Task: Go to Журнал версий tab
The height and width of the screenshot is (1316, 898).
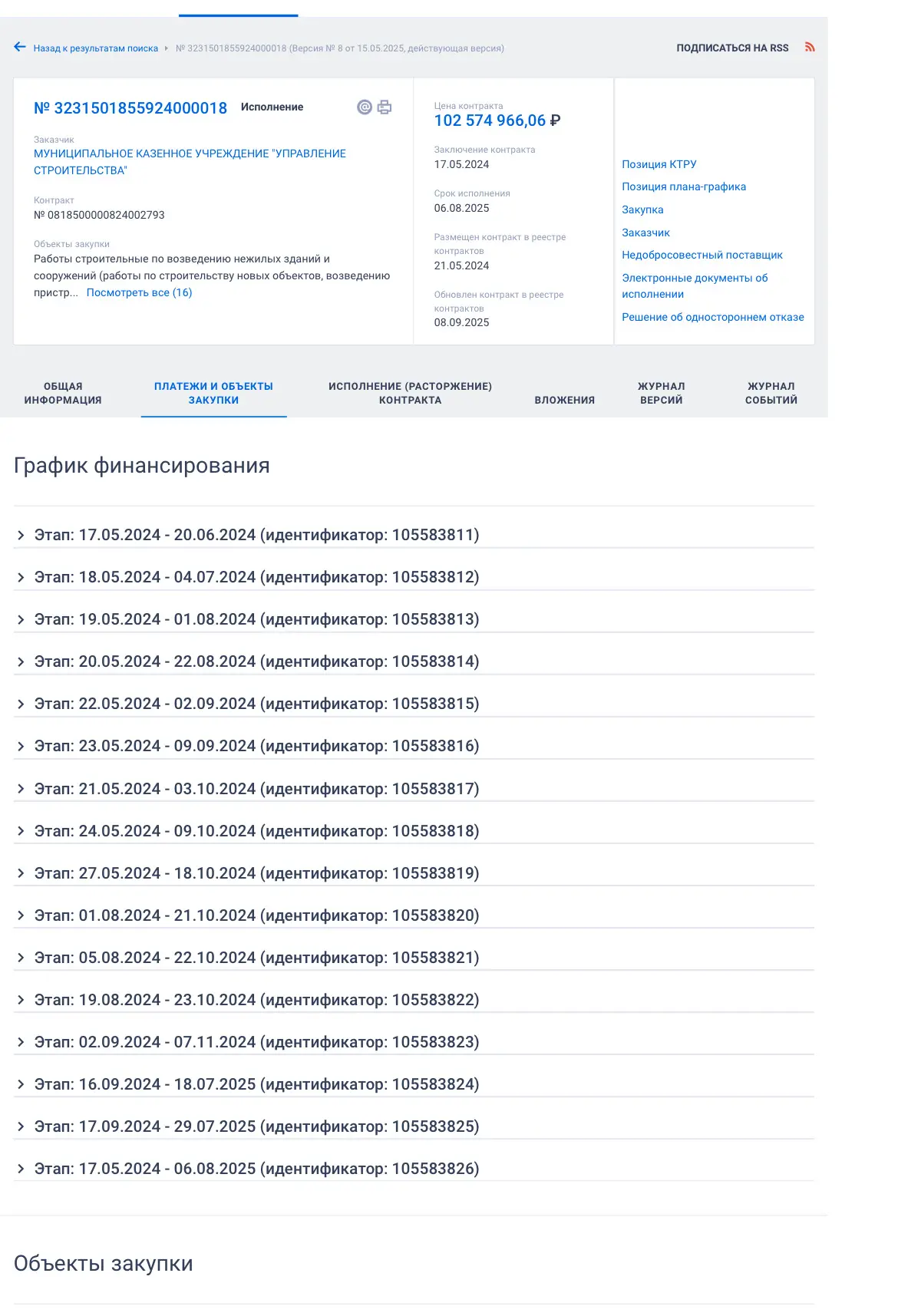Action: 661,393
